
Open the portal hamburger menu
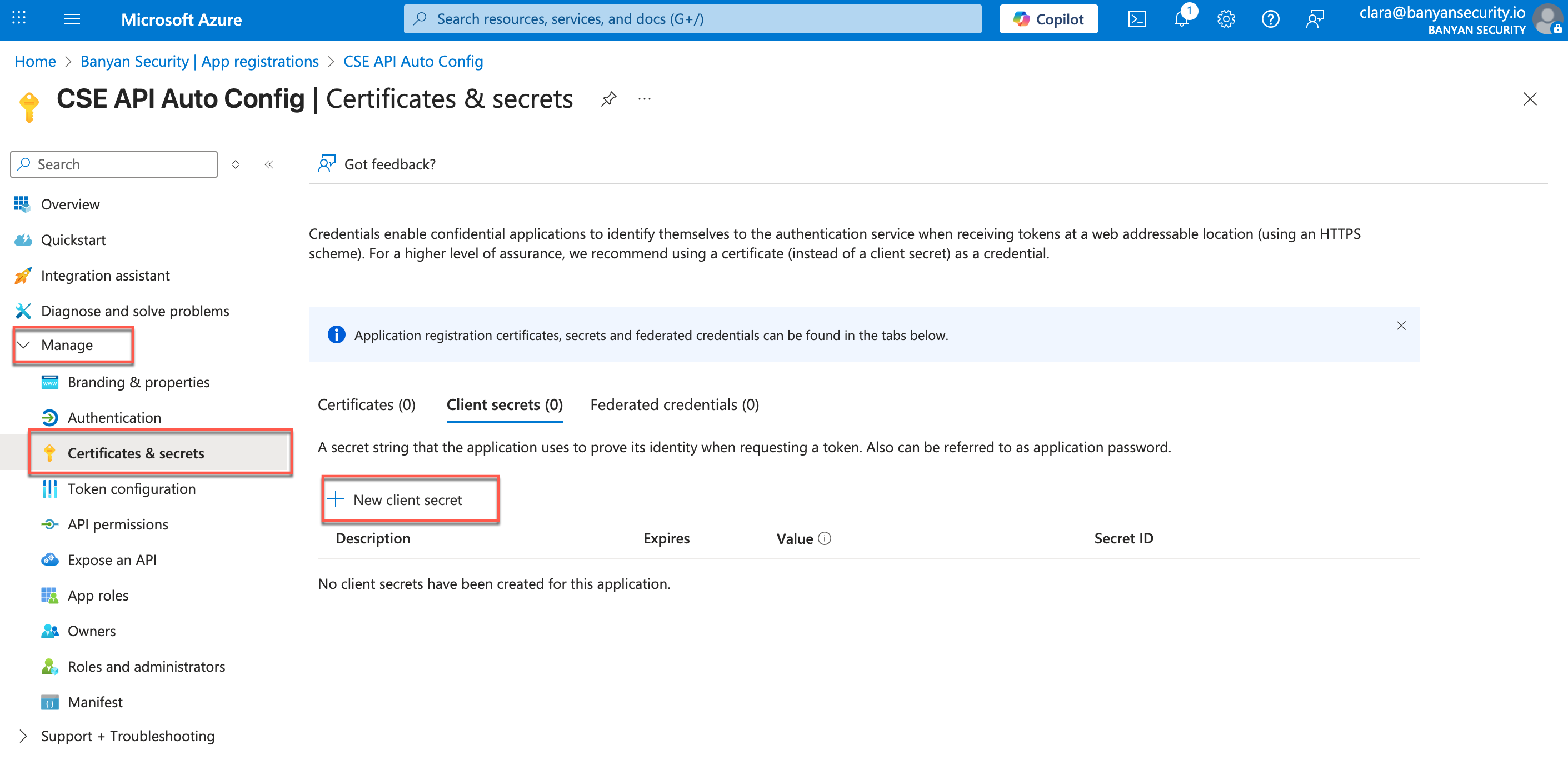pos(72,19)
